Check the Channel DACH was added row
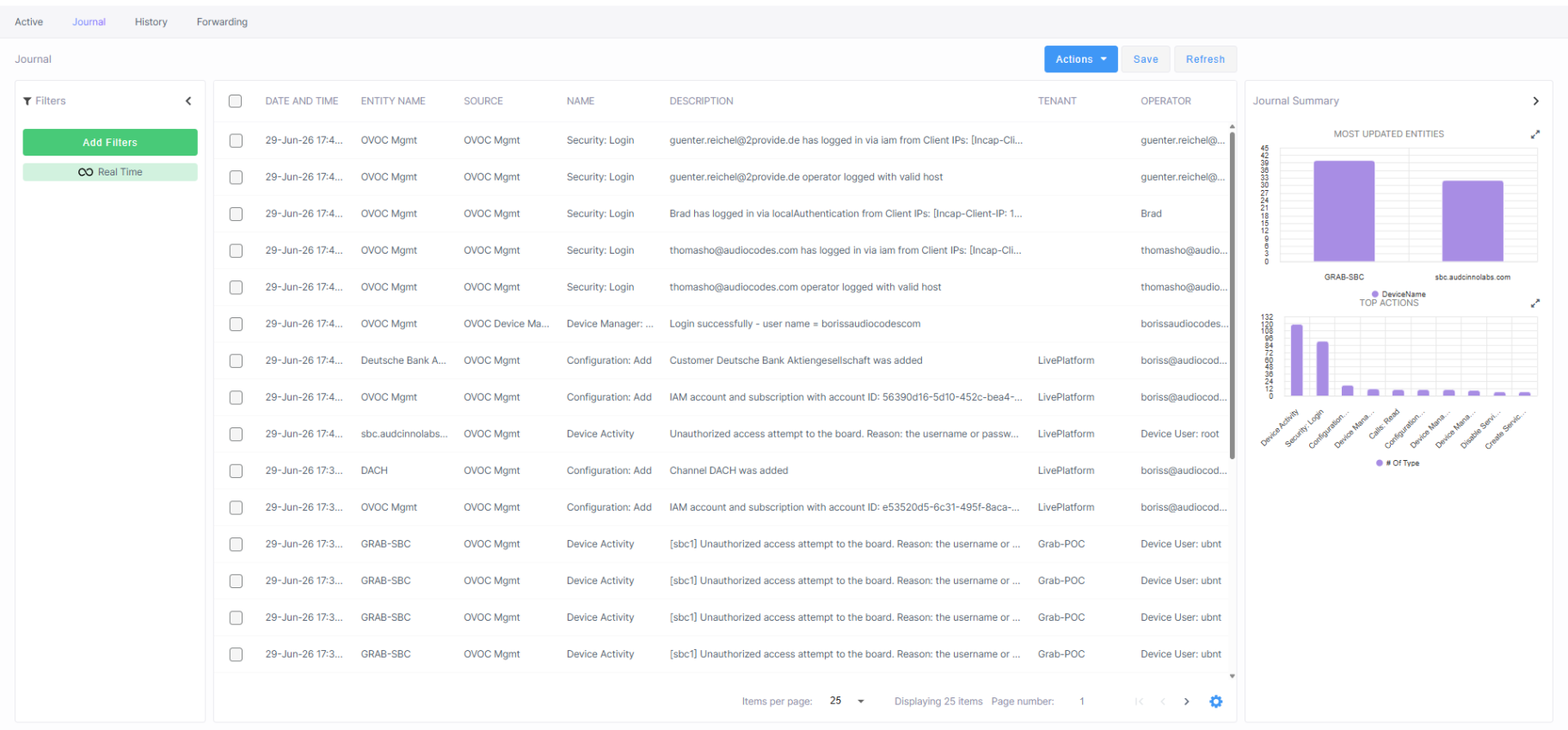Image resolution: width=1568 pixels, height=730 pixels. tap(236, 471)
